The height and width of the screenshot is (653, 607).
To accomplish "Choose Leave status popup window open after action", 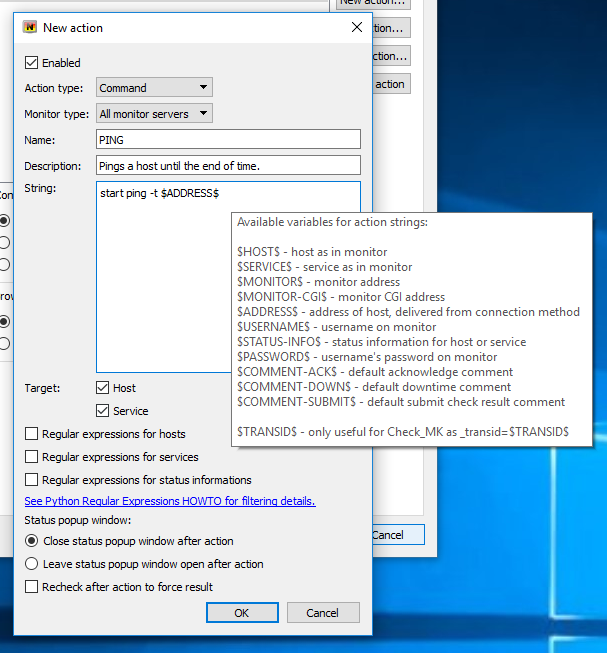I will pos(32,564).
